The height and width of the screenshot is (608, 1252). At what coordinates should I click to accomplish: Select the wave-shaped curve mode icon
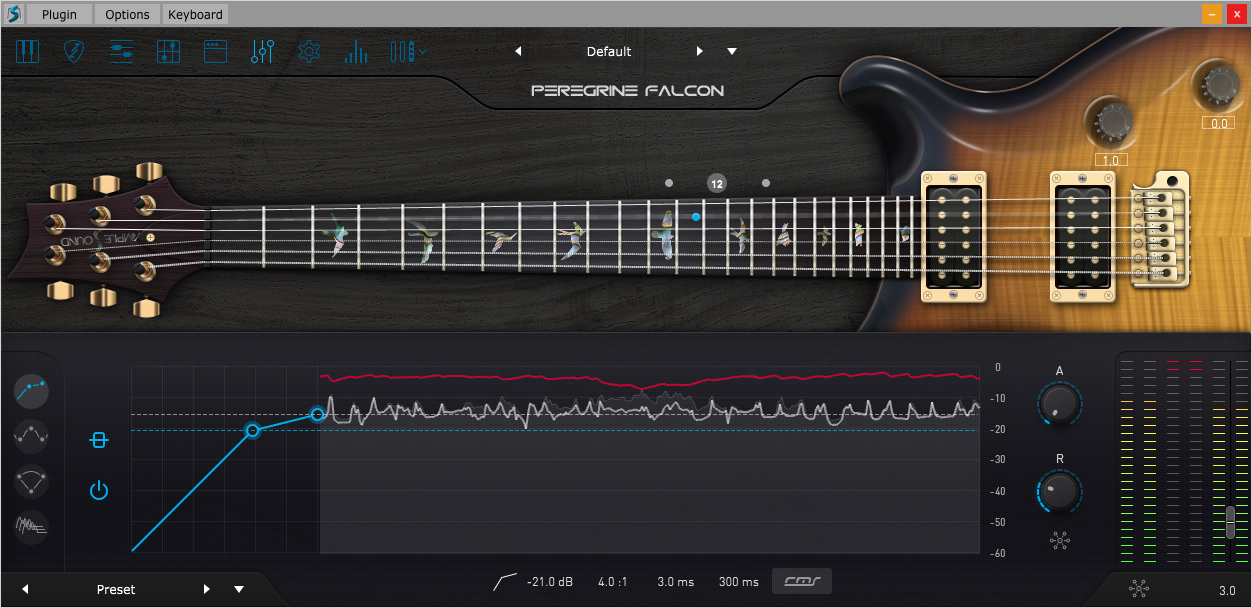(x=32, y=435)
